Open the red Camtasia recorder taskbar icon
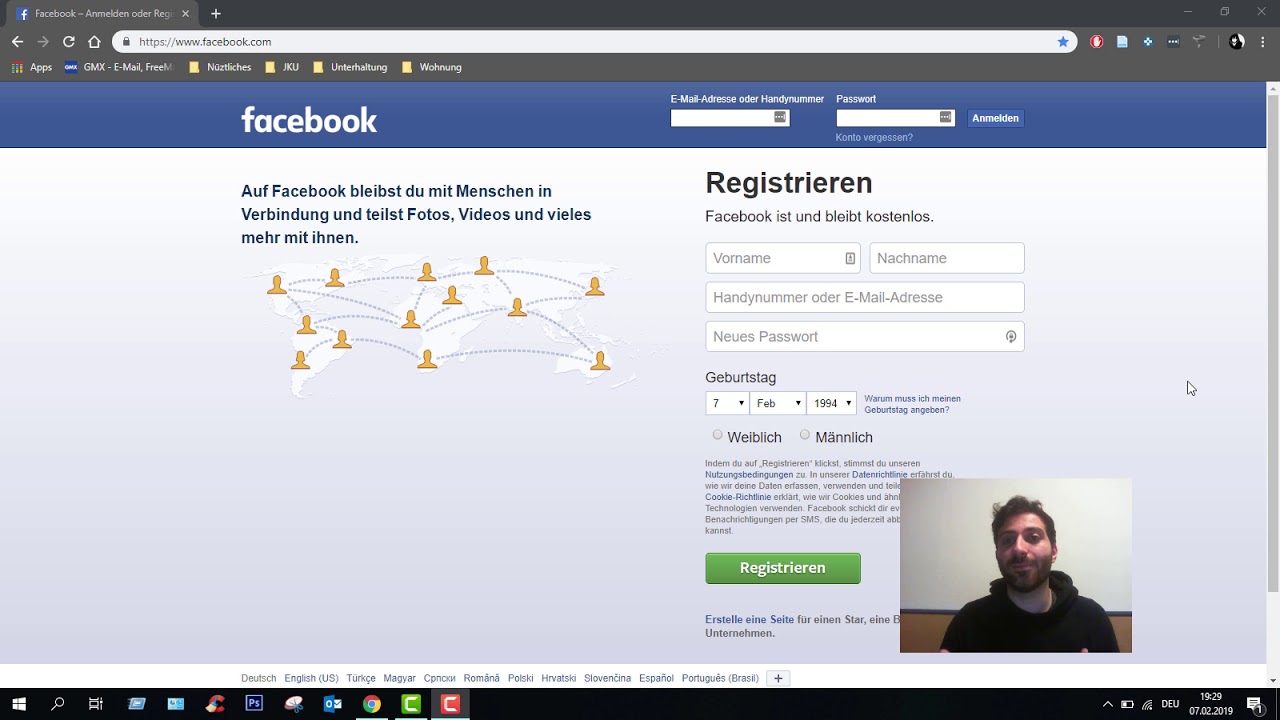1280x720 pixels. tap(450, 704)
